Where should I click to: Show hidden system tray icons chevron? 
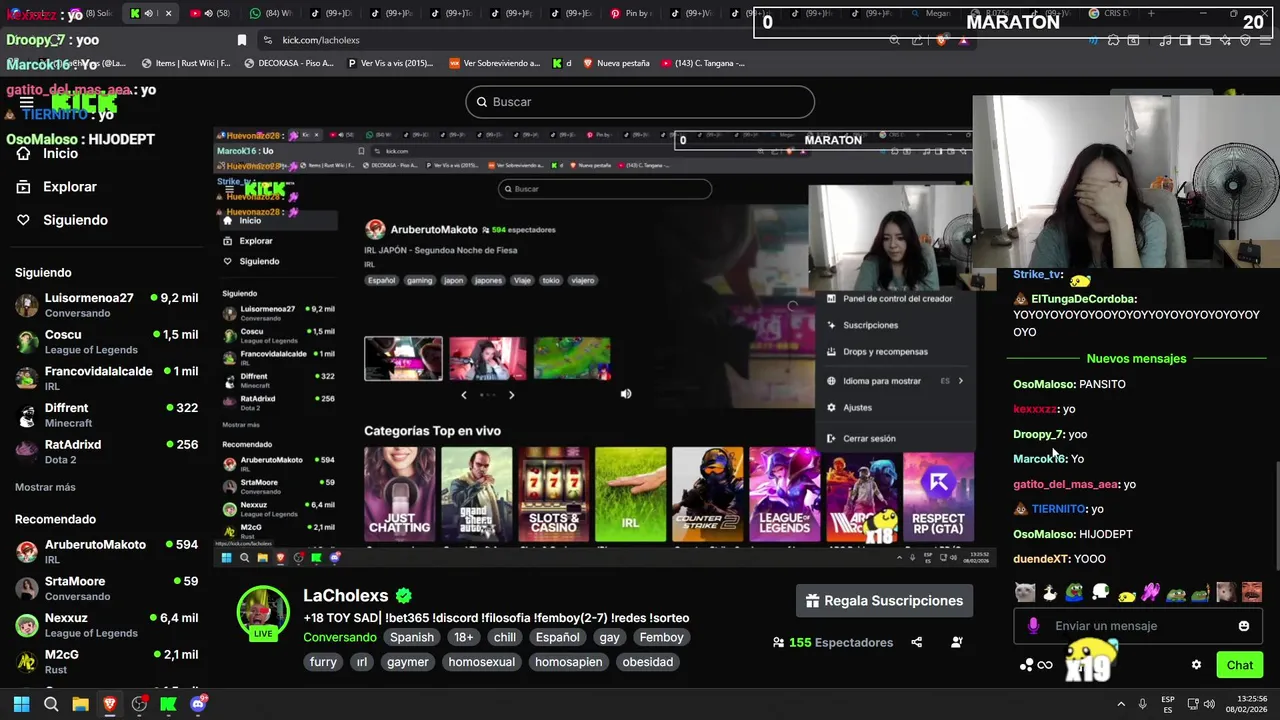pos(1121,704)
